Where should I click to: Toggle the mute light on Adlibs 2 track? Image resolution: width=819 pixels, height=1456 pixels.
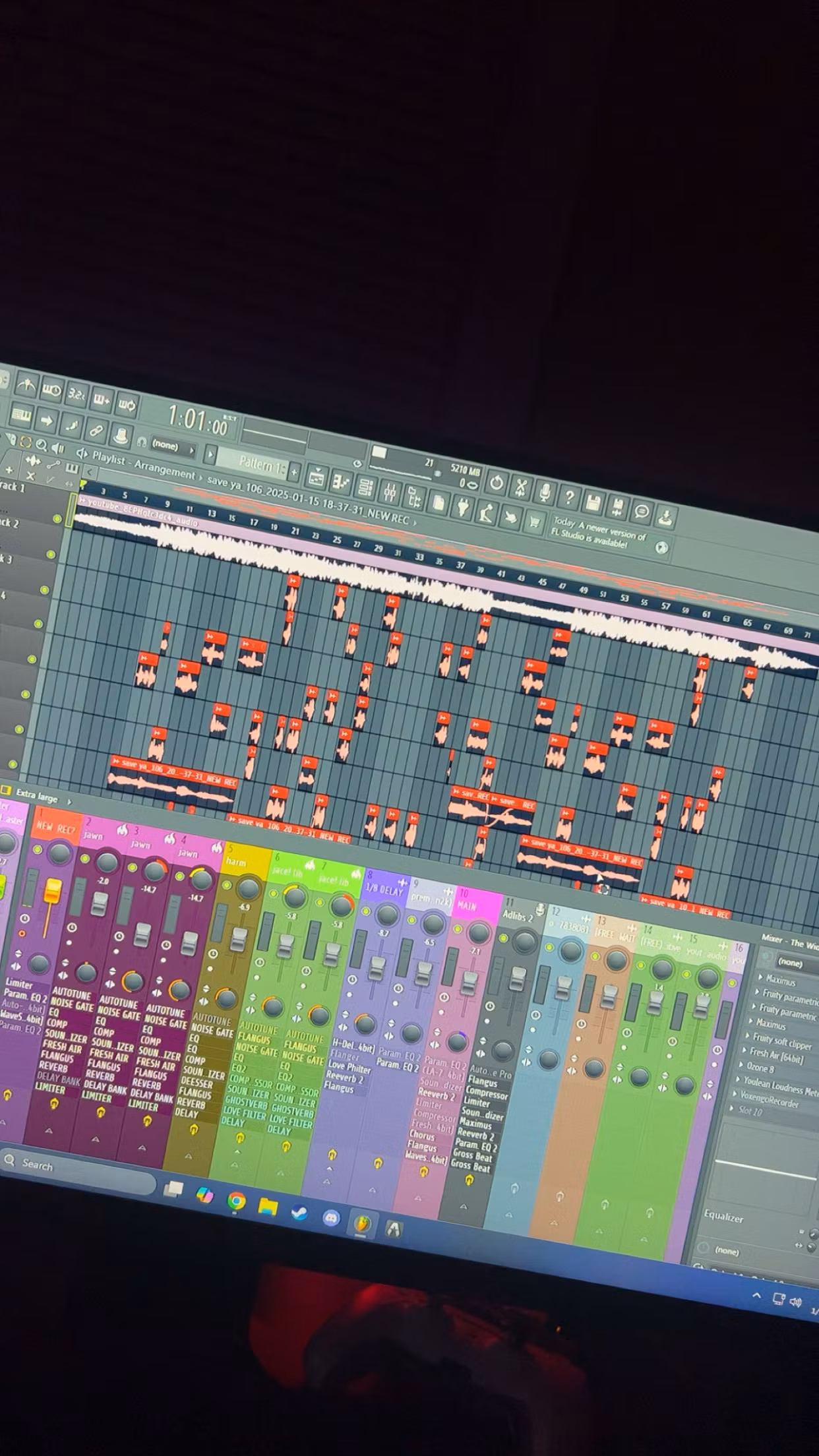pyautogui.click(x=503, y=939)
